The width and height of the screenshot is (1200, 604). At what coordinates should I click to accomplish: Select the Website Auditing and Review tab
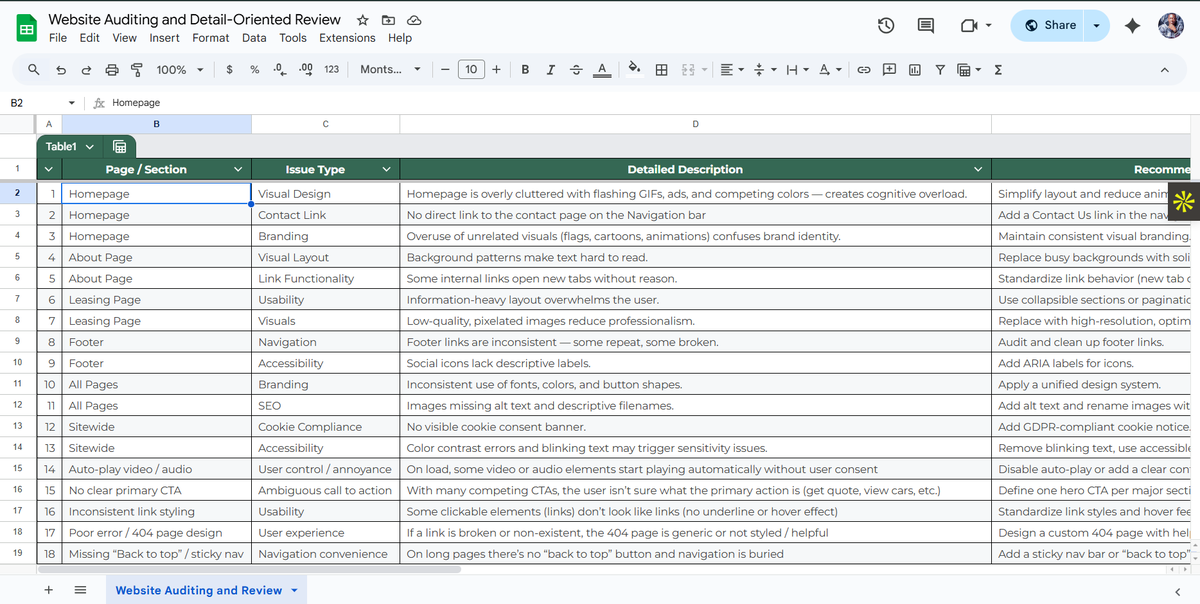(x=206, y=590)
